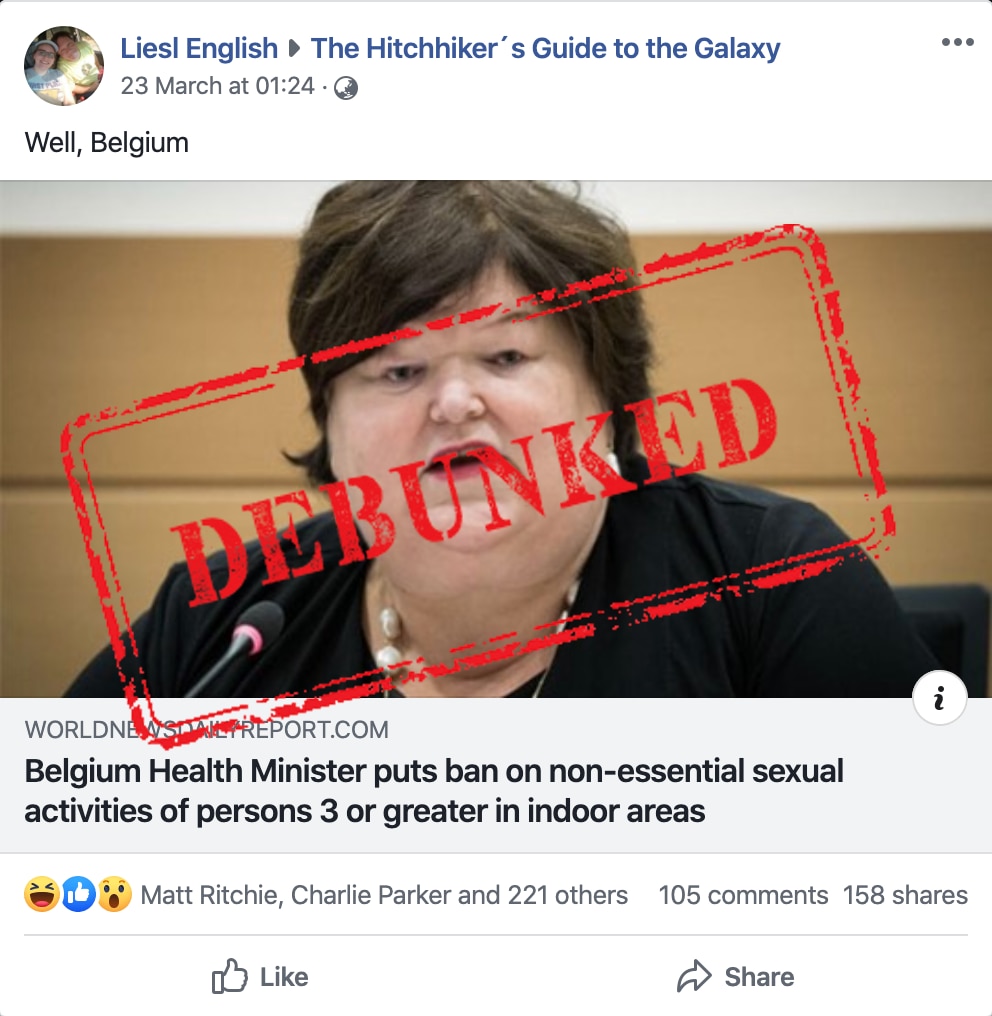Screen dimensions: 992x1016
Task: Click the Wow surprised reaction emoji
Action: click(x=115, y=894)
